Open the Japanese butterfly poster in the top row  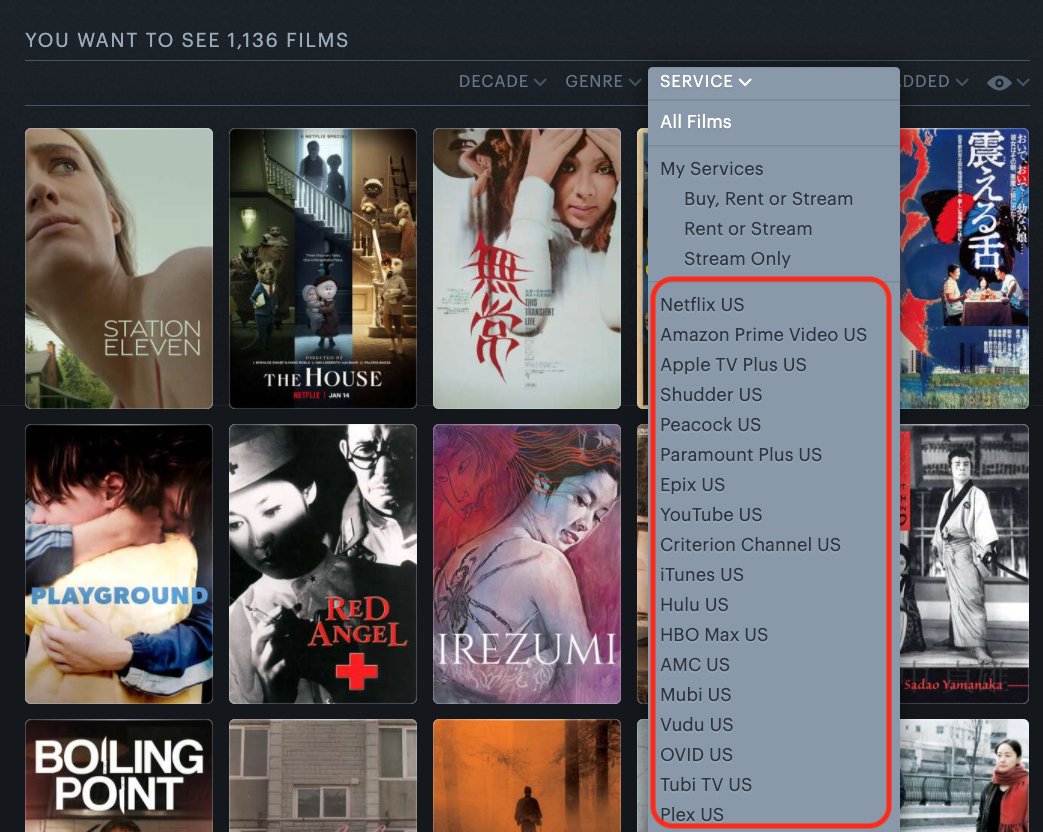point(965,268)
